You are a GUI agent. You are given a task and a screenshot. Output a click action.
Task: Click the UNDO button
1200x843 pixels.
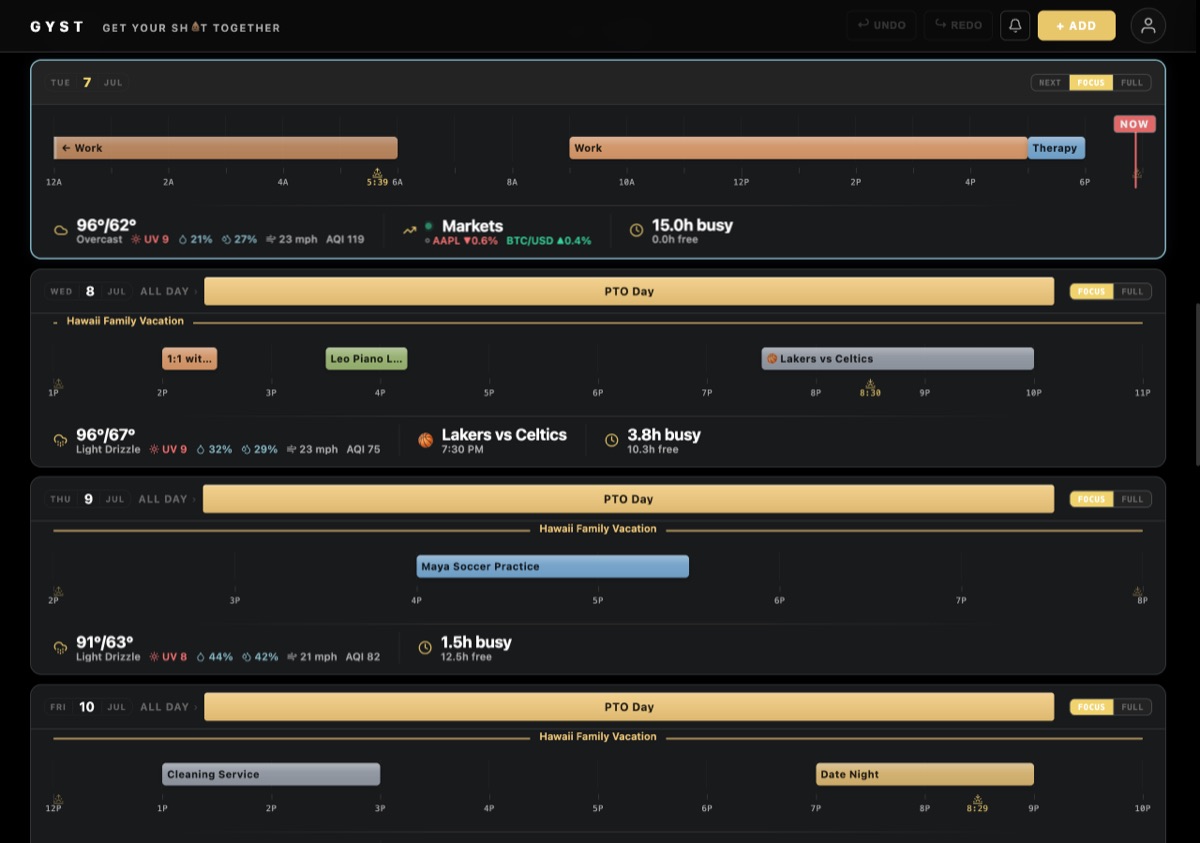tap(881, 26)
